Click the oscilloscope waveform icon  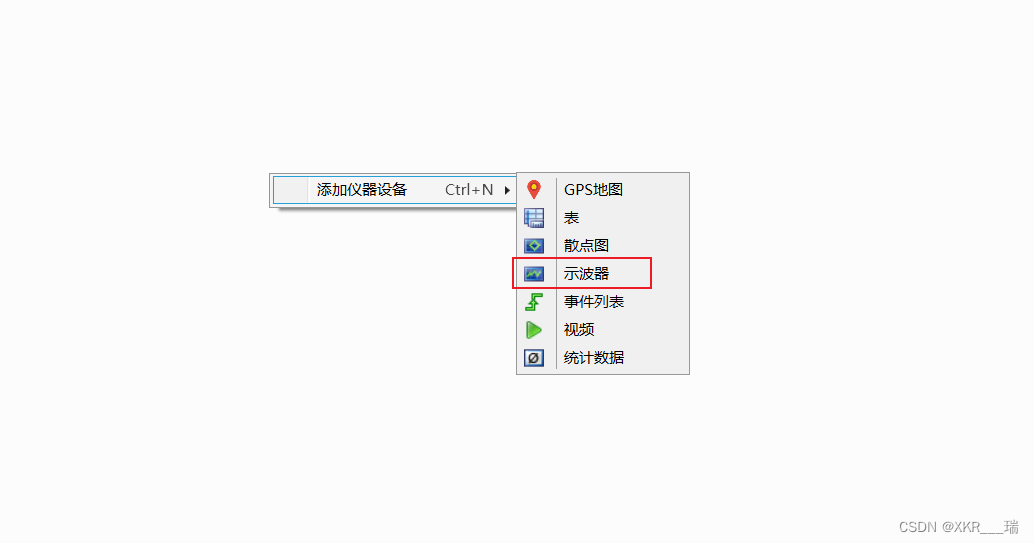[533, 273]
